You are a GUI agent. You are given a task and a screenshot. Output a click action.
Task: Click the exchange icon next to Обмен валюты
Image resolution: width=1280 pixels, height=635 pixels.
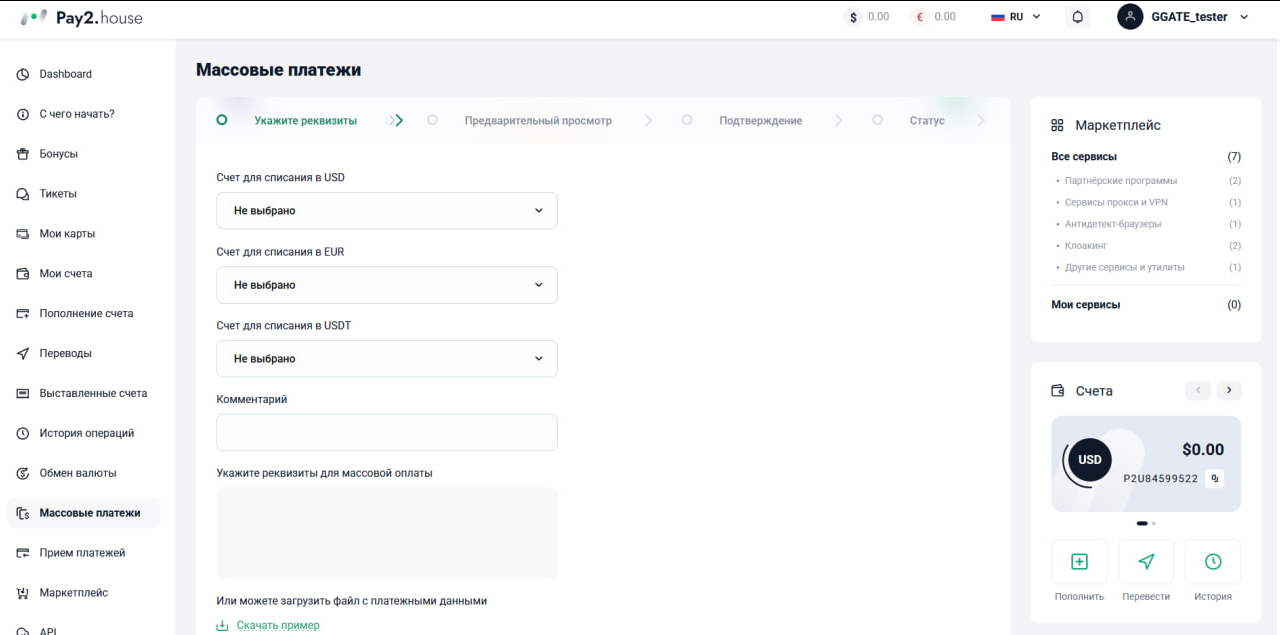click(x=23, y=473)
